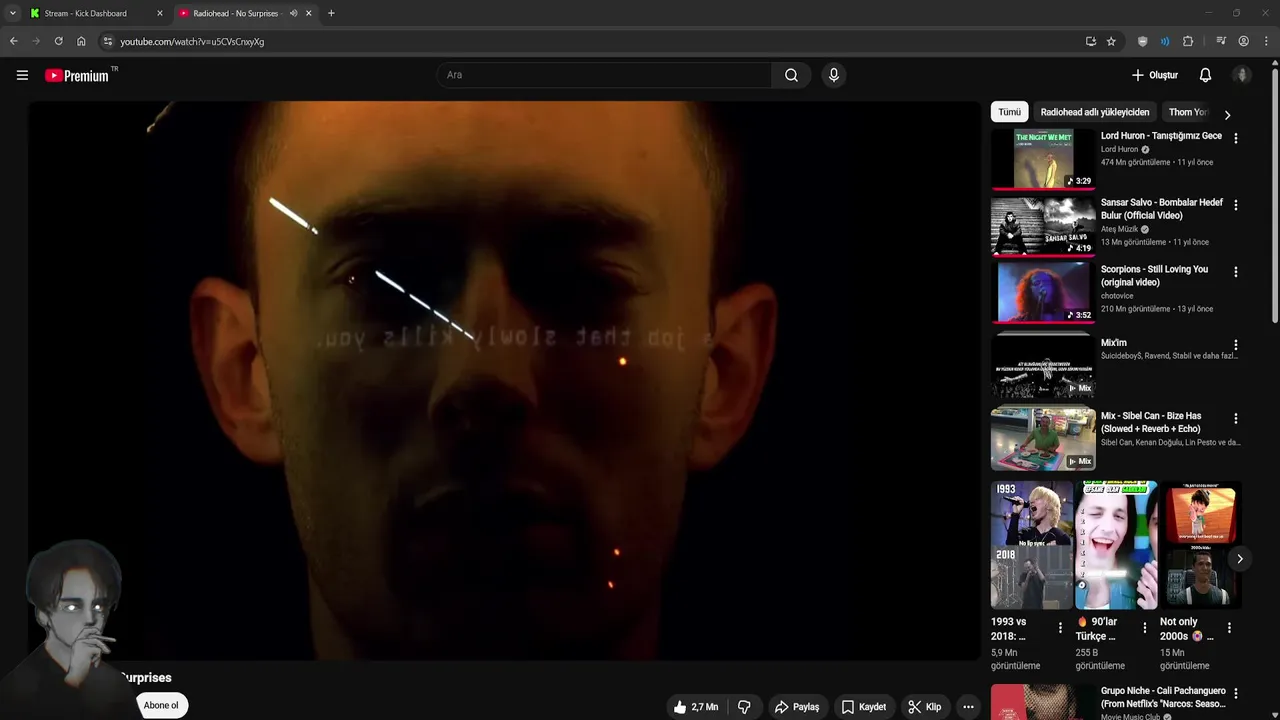Dislike the video
Viewport: 1280px width, 720px height.
coord(744,707)
